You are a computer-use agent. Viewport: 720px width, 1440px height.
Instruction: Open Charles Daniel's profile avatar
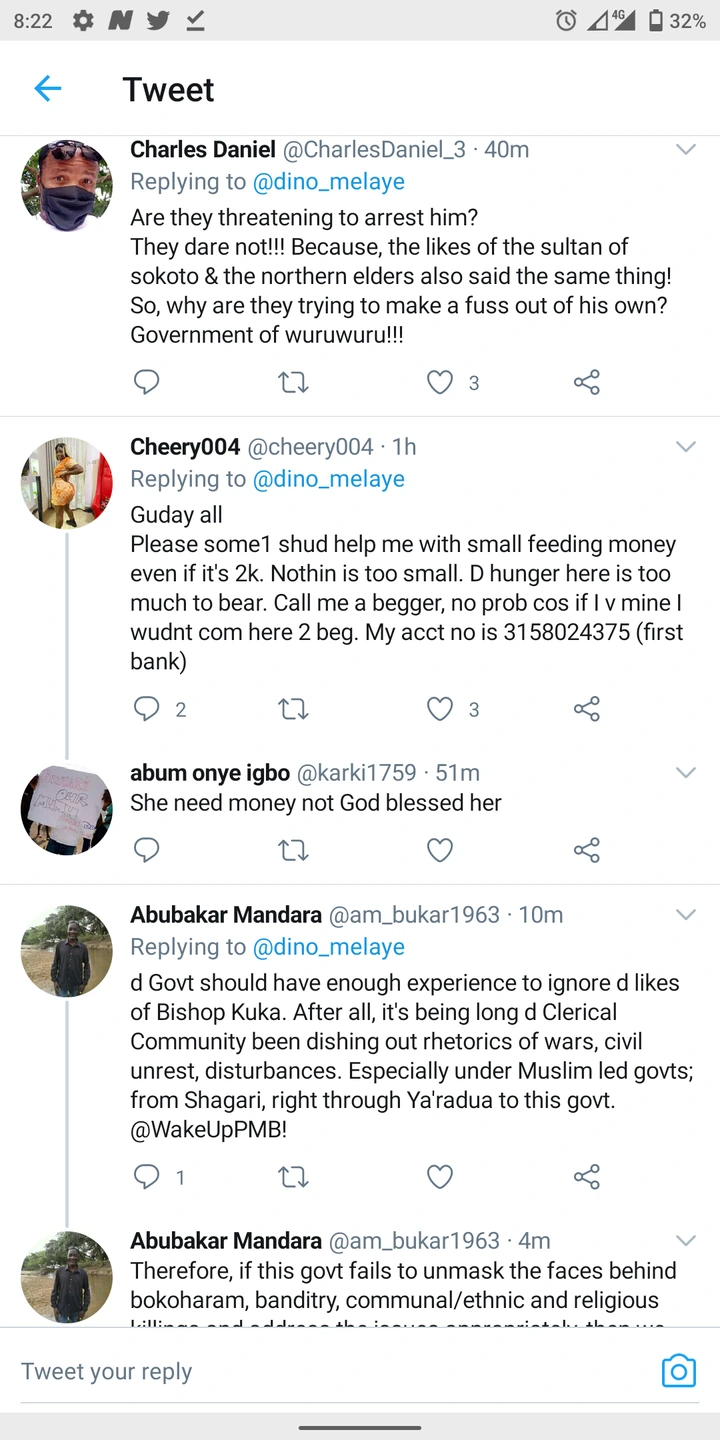(67, 186)
